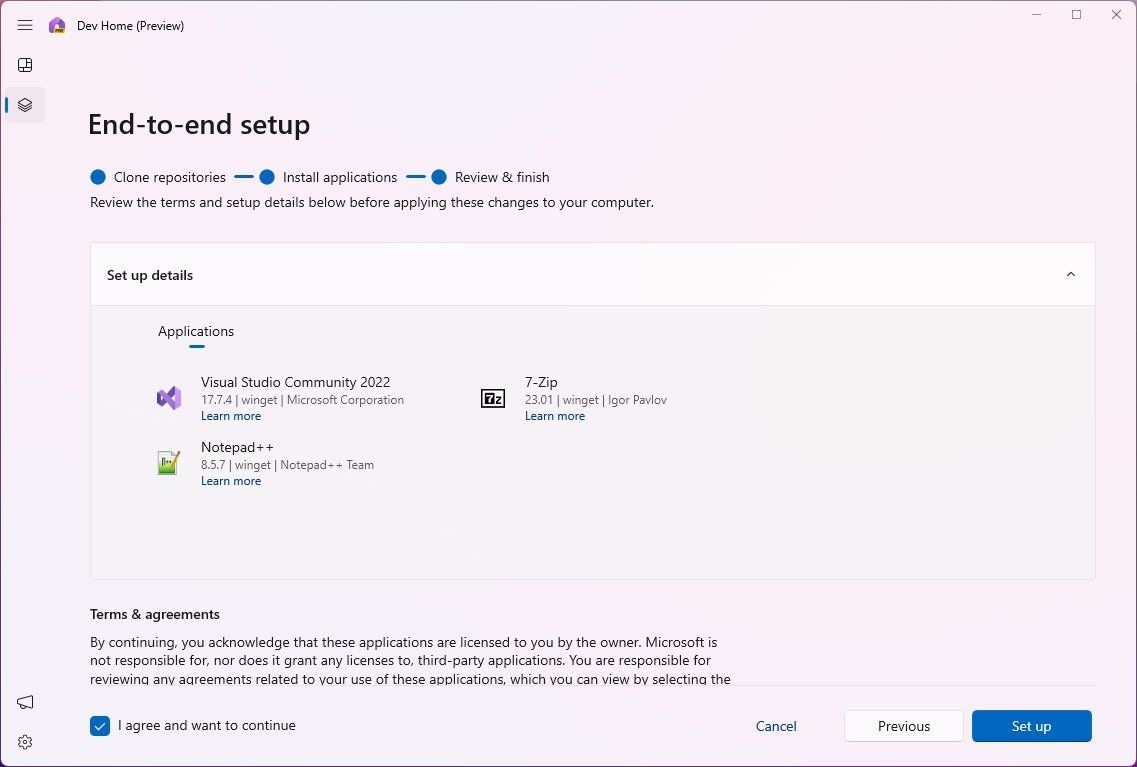Uncheck 'I agree and want to continue'

[x=100, y=726]
